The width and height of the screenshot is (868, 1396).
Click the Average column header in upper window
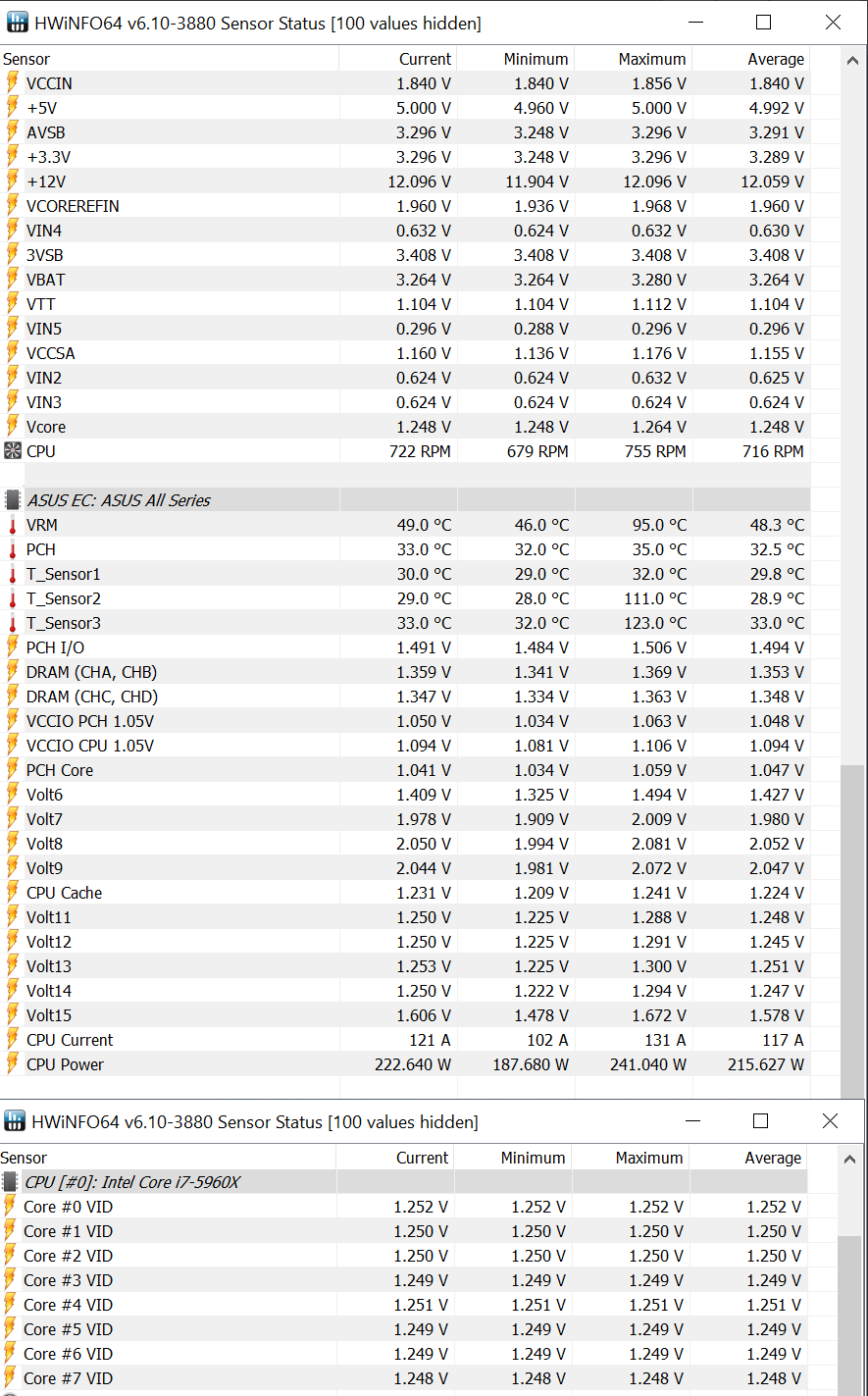(x=751, y=59)
